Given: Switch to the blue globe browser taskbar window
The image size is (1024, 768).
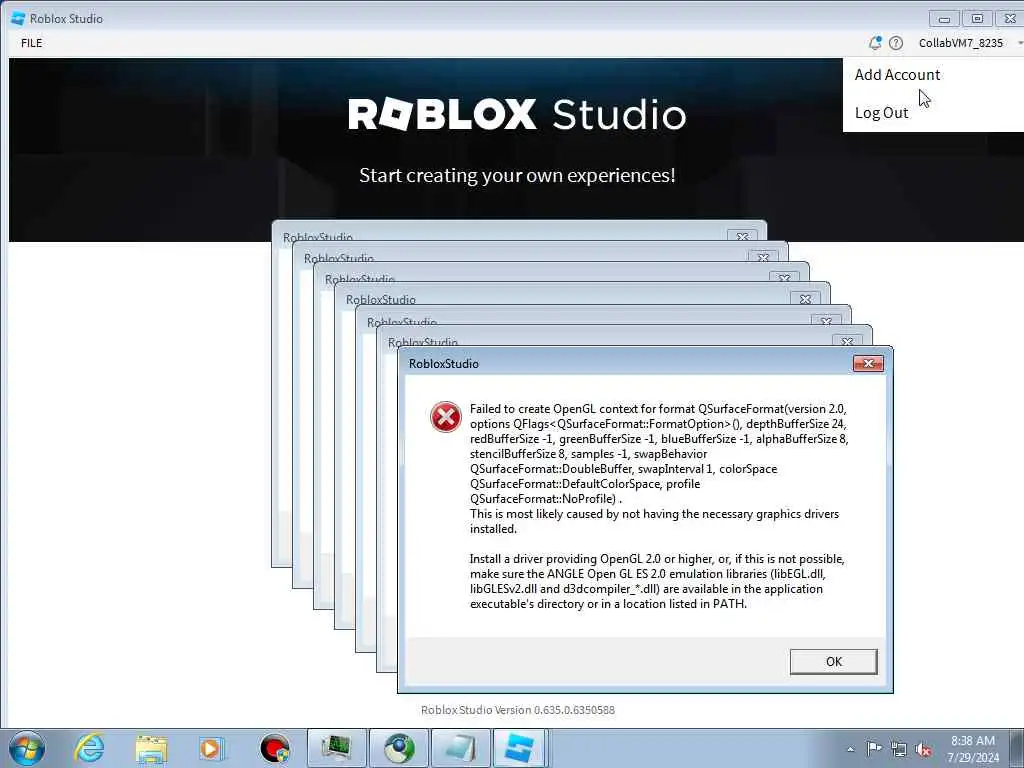Looking at the screenshot, I should pos(399,748).
